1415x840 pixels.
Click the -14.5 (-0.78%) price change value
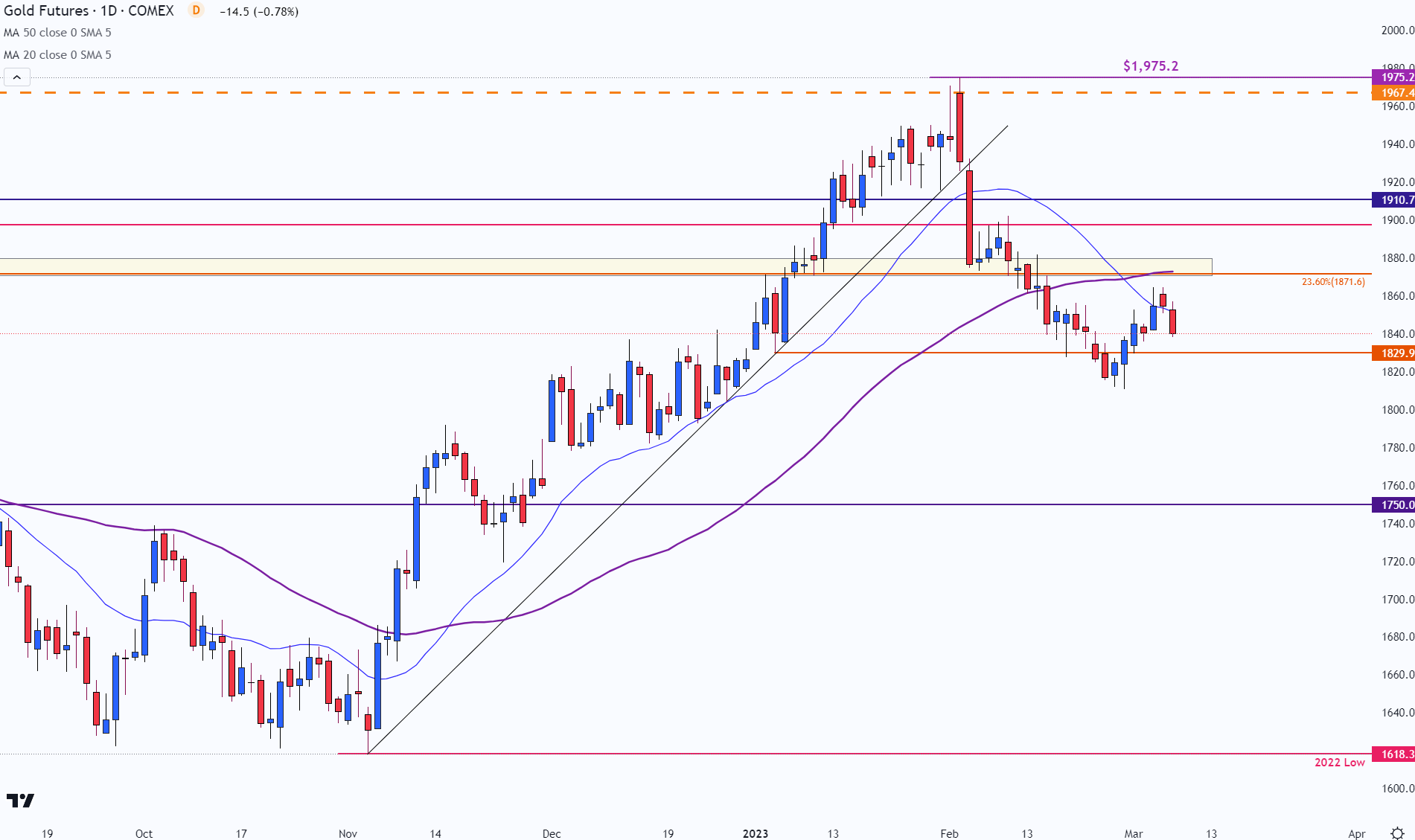tap(259, 11)
